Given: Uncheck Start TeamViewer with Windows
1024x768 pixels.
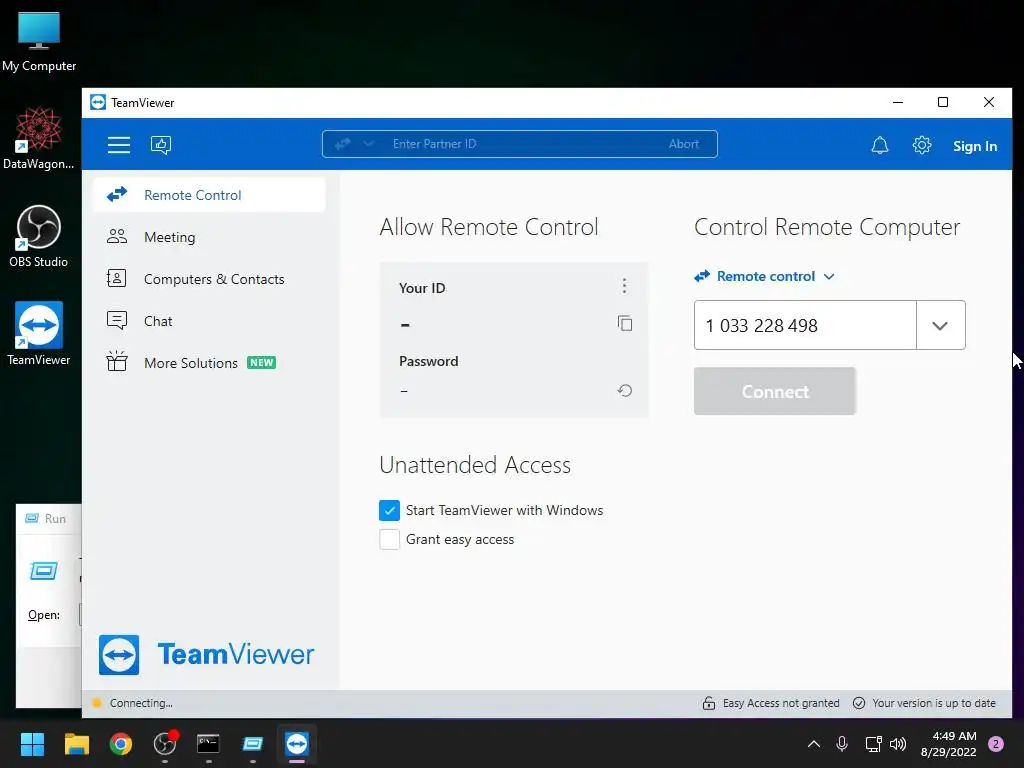Looking at the screenshot, I should 389,510.
